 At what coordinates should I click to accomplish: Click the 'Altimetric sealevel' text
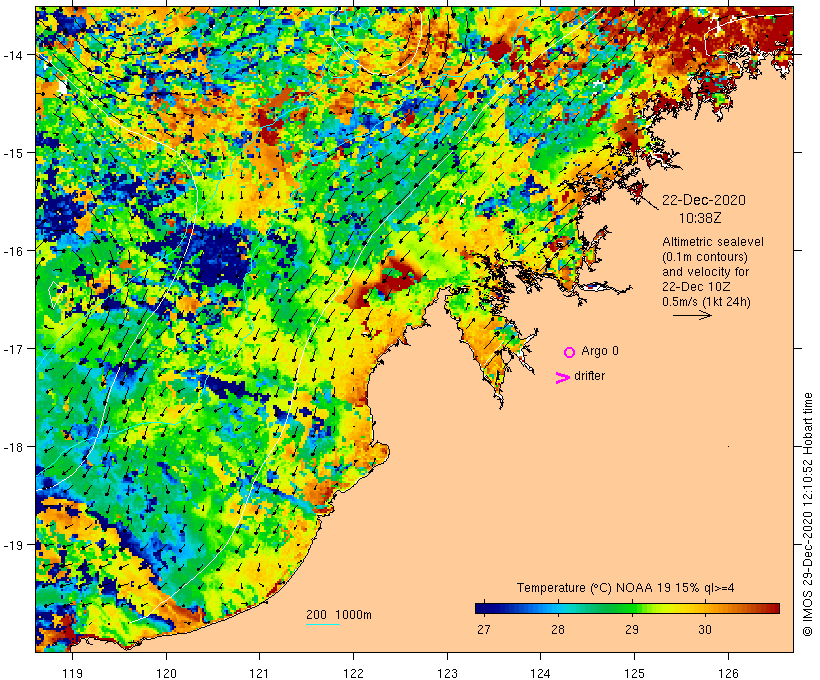pos(713,242)
